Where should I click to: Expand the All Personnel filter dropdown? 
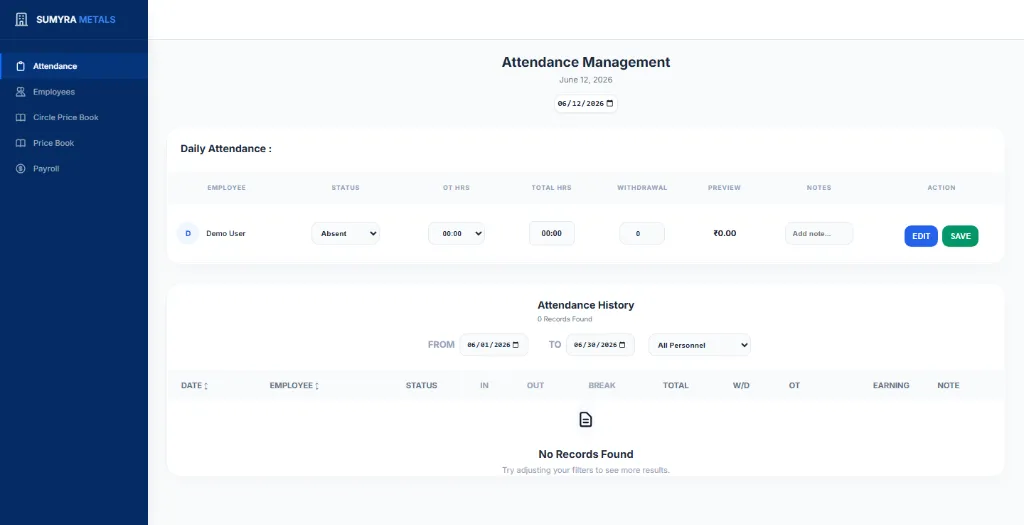[699, 345]
